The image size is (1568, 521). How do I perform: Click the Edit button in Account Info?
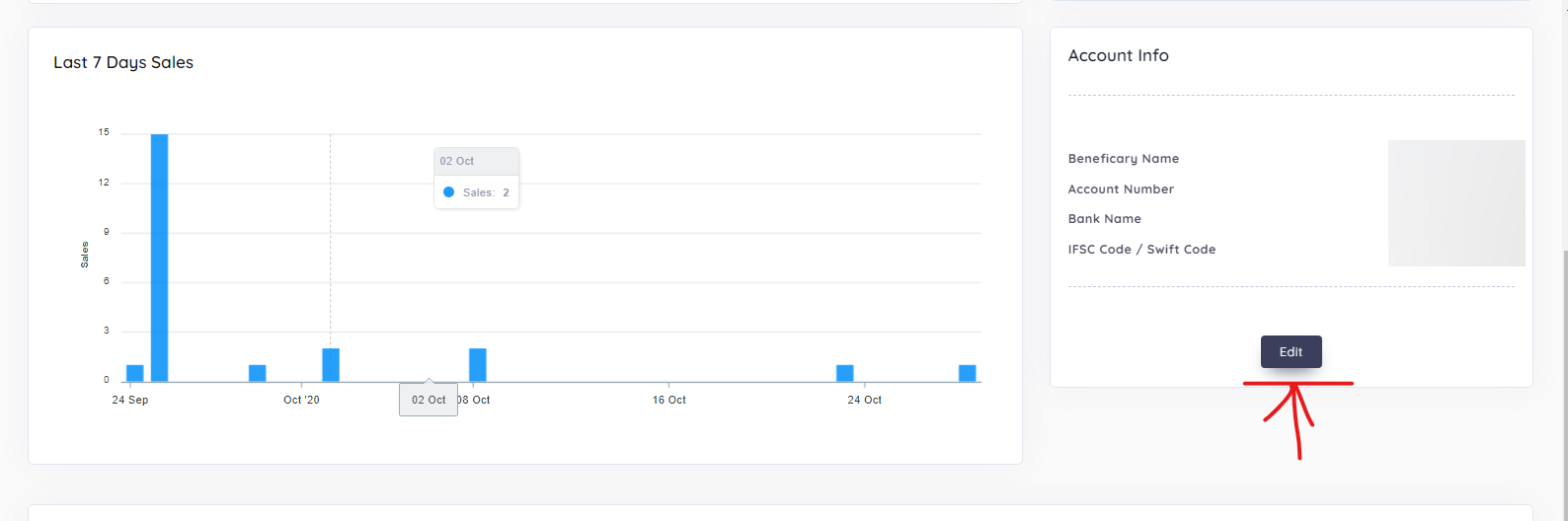tap(1291, 352)
